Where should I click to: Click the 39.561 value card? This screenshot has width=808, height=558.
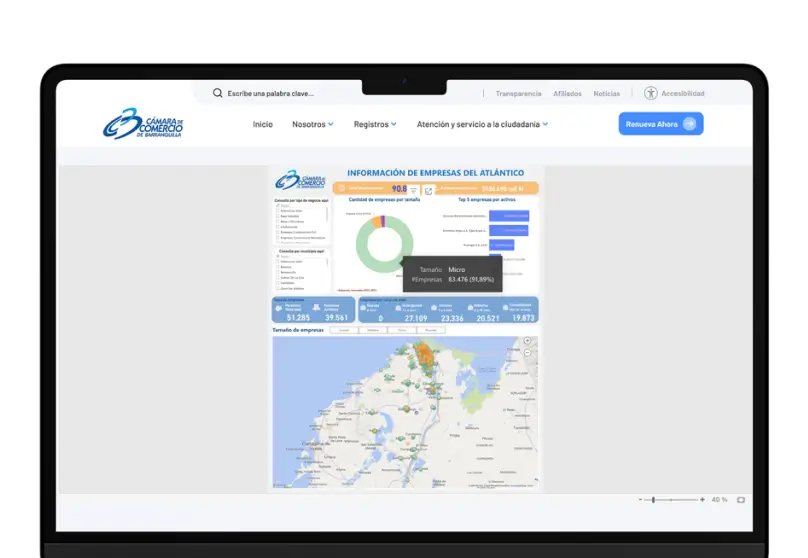[x=336, y=317]
